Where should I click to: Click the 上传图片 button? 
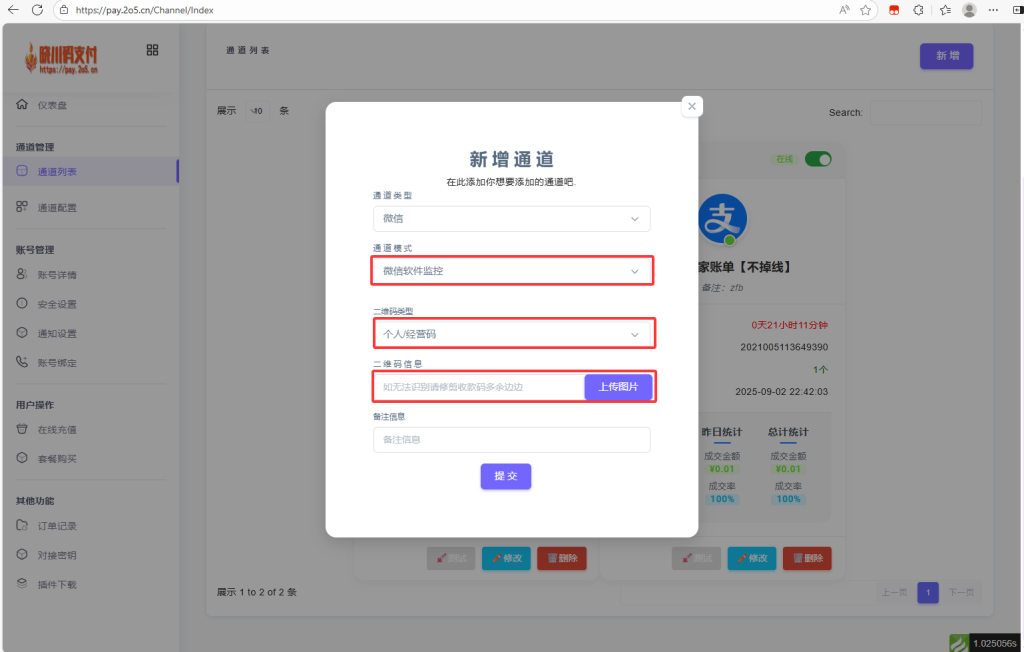coord(618,387)
